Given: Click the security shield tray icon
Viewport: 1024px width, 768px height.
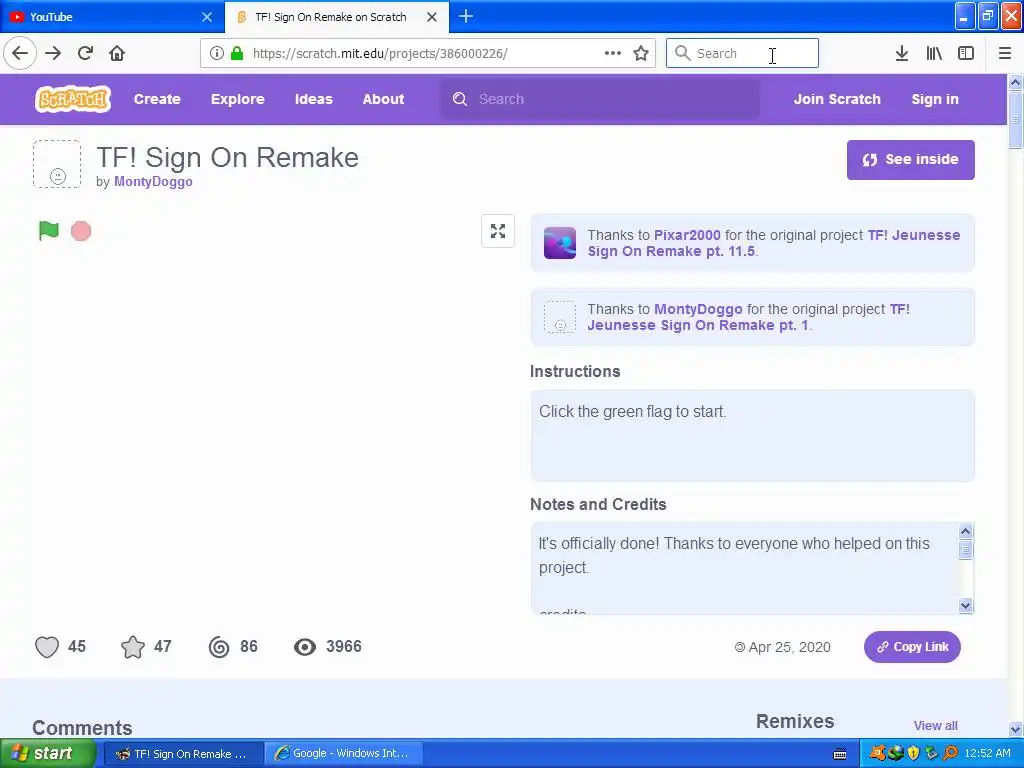Looking at the screenshot, I should pyautogui.click(x=913, y=753).
